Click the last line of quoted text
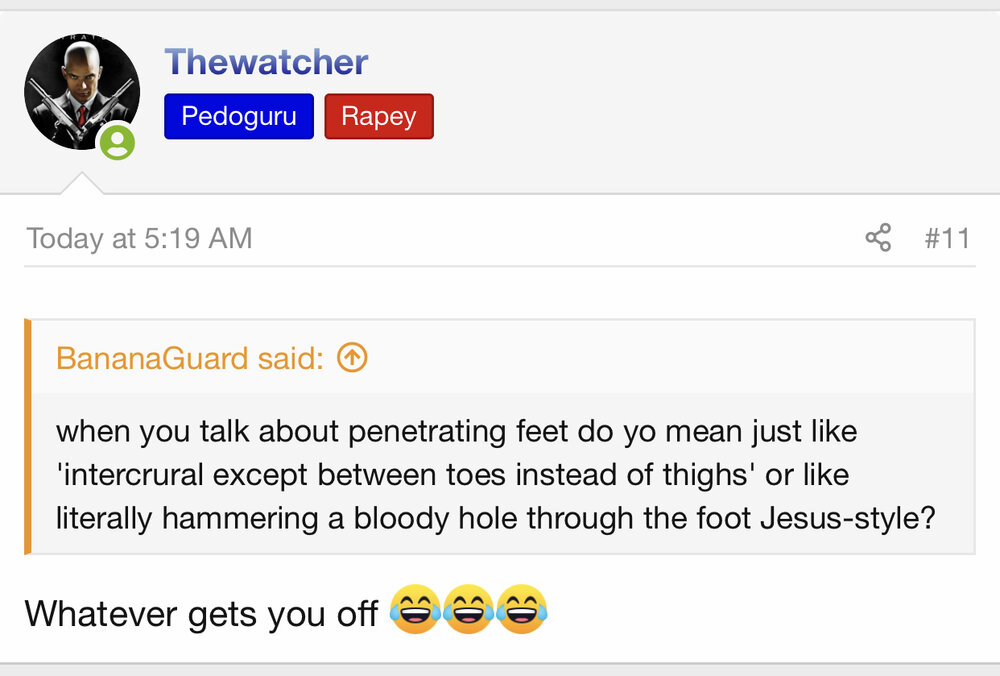Image resolution: width=1000 pixels, height=676 pixels. (x=495, y=520)
